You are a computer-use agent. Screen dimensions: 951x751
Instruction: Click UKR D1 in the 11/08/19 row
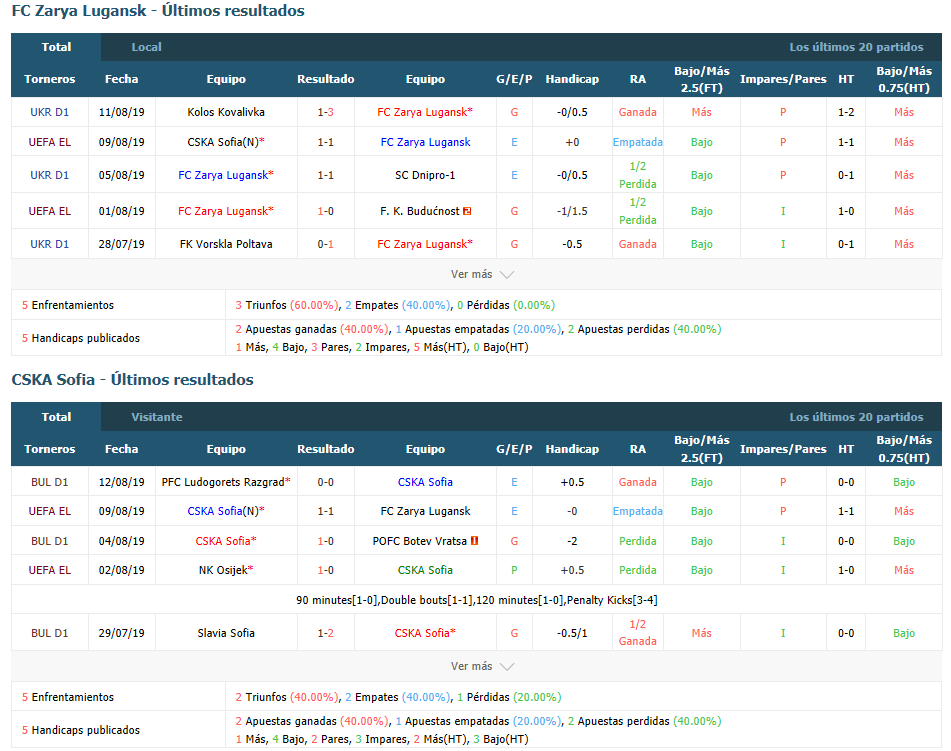[x=50, y=112]
